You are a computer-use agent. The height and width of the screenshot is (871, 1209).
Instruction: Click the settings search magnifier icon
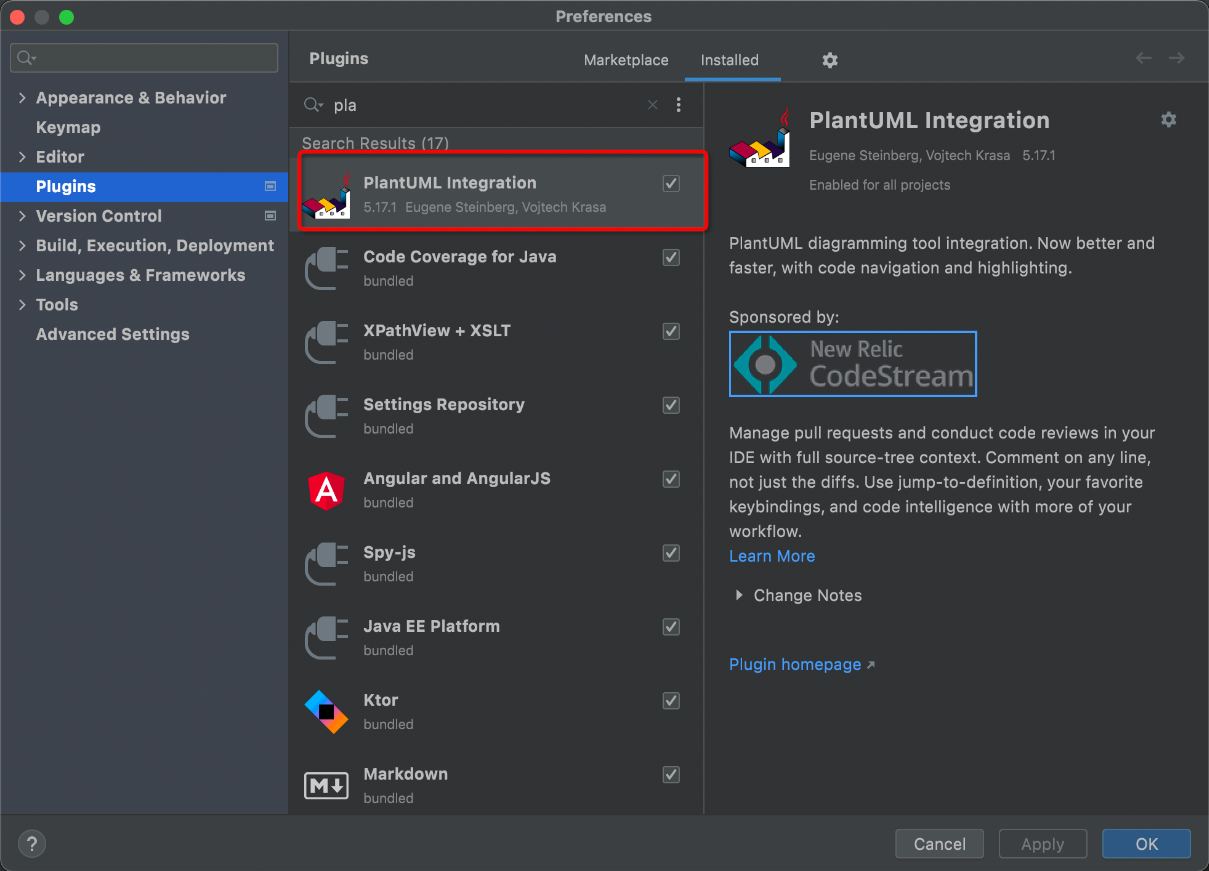[x=27, y=58]
